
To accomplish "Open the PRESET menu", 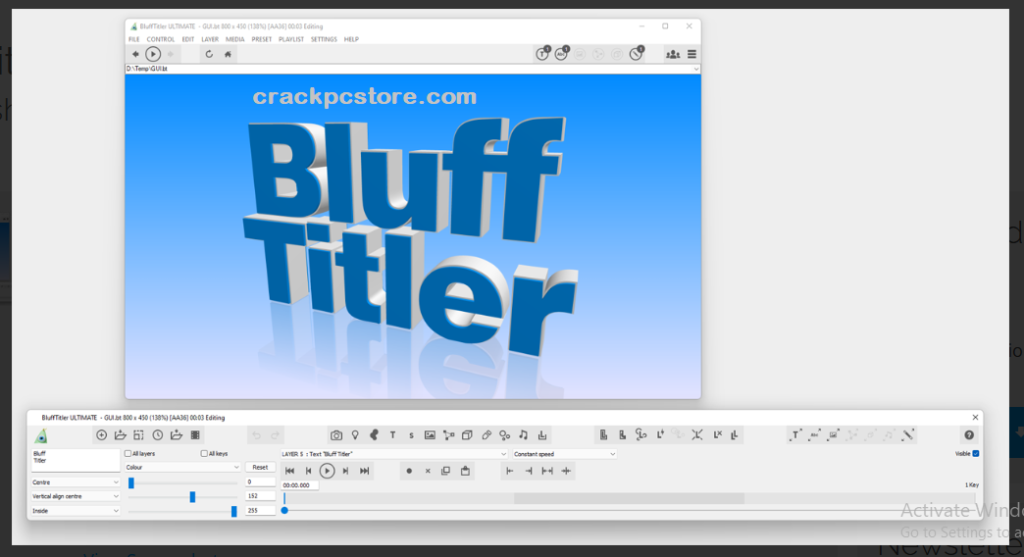I will point(261,39).
